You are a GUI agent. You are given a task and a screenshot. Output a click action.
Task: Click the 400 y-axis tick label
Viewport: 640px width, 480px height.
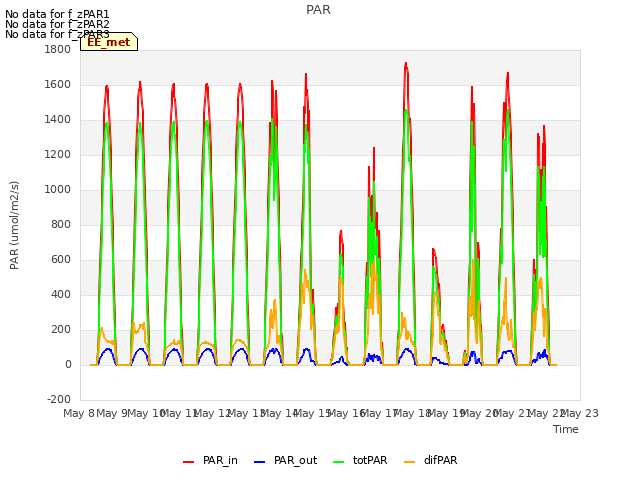click(61, 295)
